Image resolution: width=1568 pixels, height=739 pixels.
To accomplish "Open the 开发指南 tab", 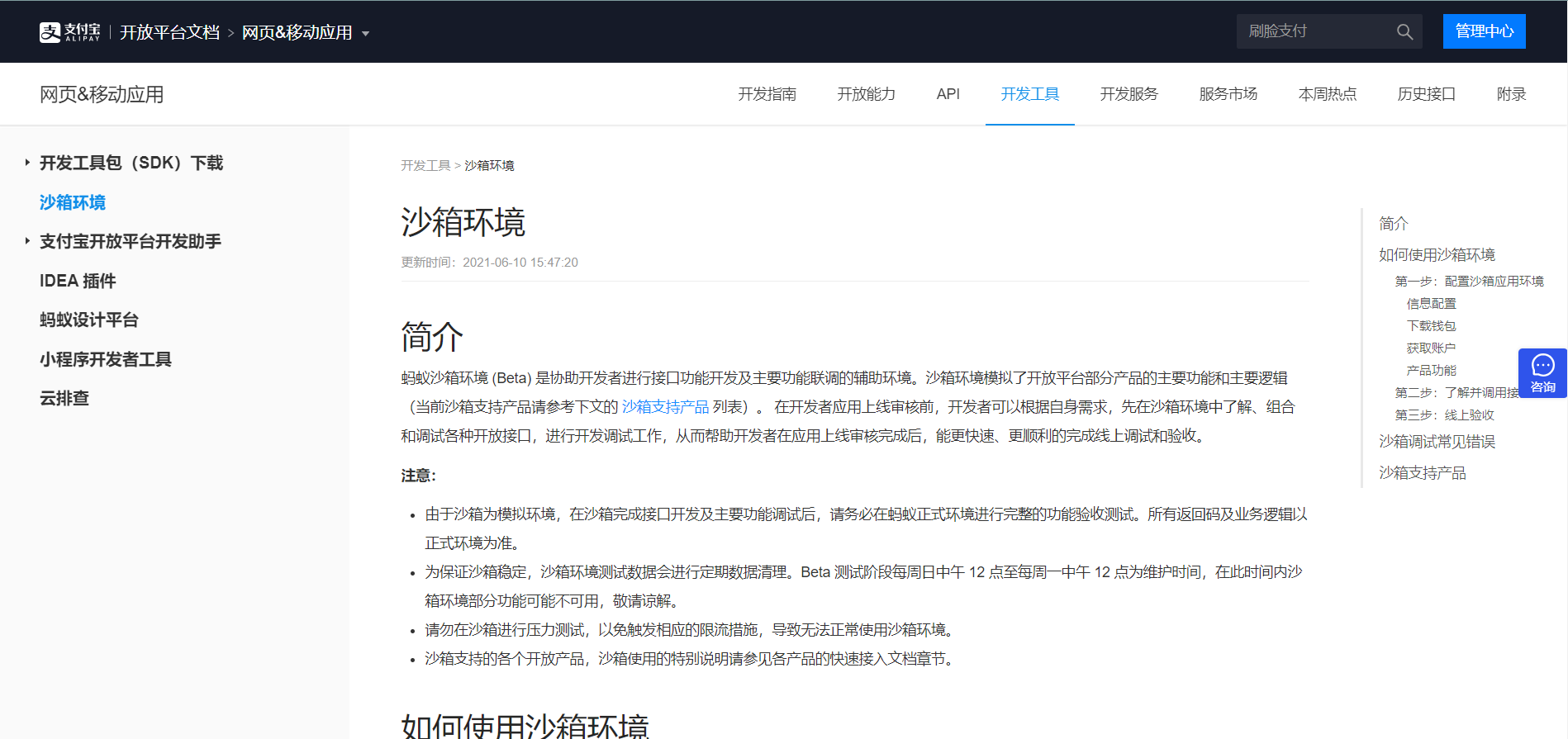I will pyautogui.click(x=767, y=94).
